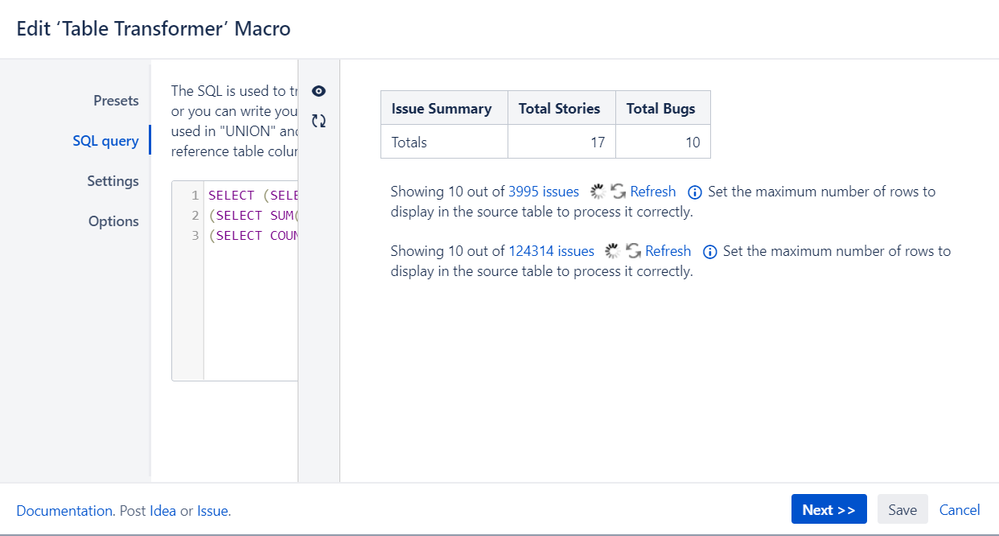Open the 124314 issues link

tap(551, 251)
